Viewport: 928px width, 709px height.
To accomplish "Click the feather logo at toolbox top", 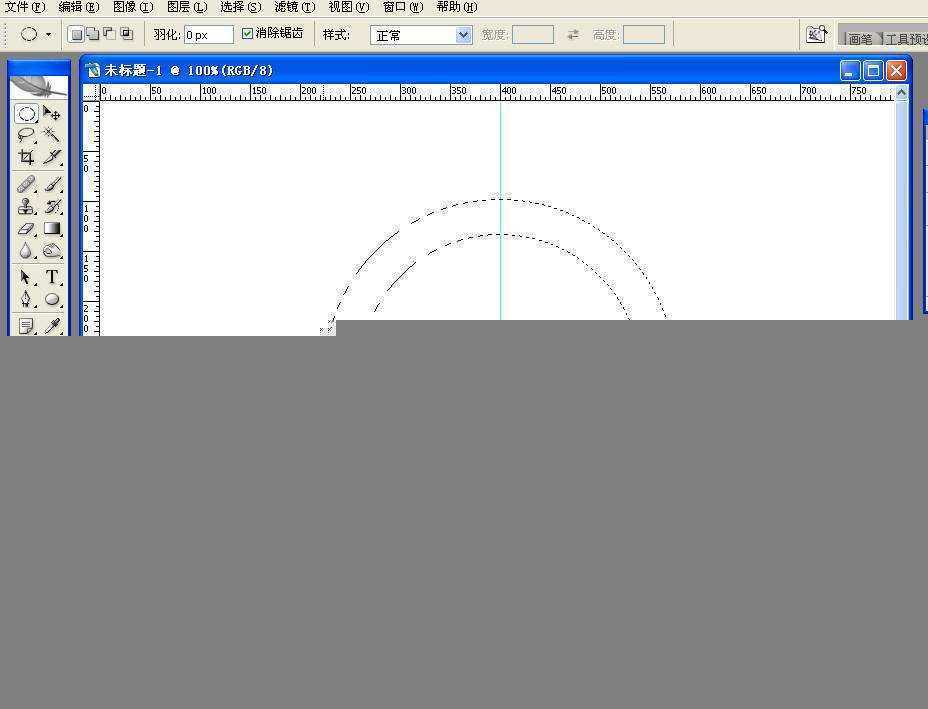I will point(39,86).
